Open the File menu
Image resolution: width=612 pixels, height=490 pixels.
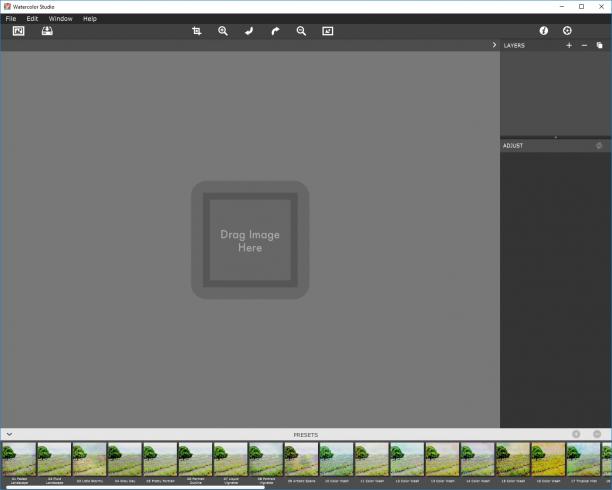[11, 19]
